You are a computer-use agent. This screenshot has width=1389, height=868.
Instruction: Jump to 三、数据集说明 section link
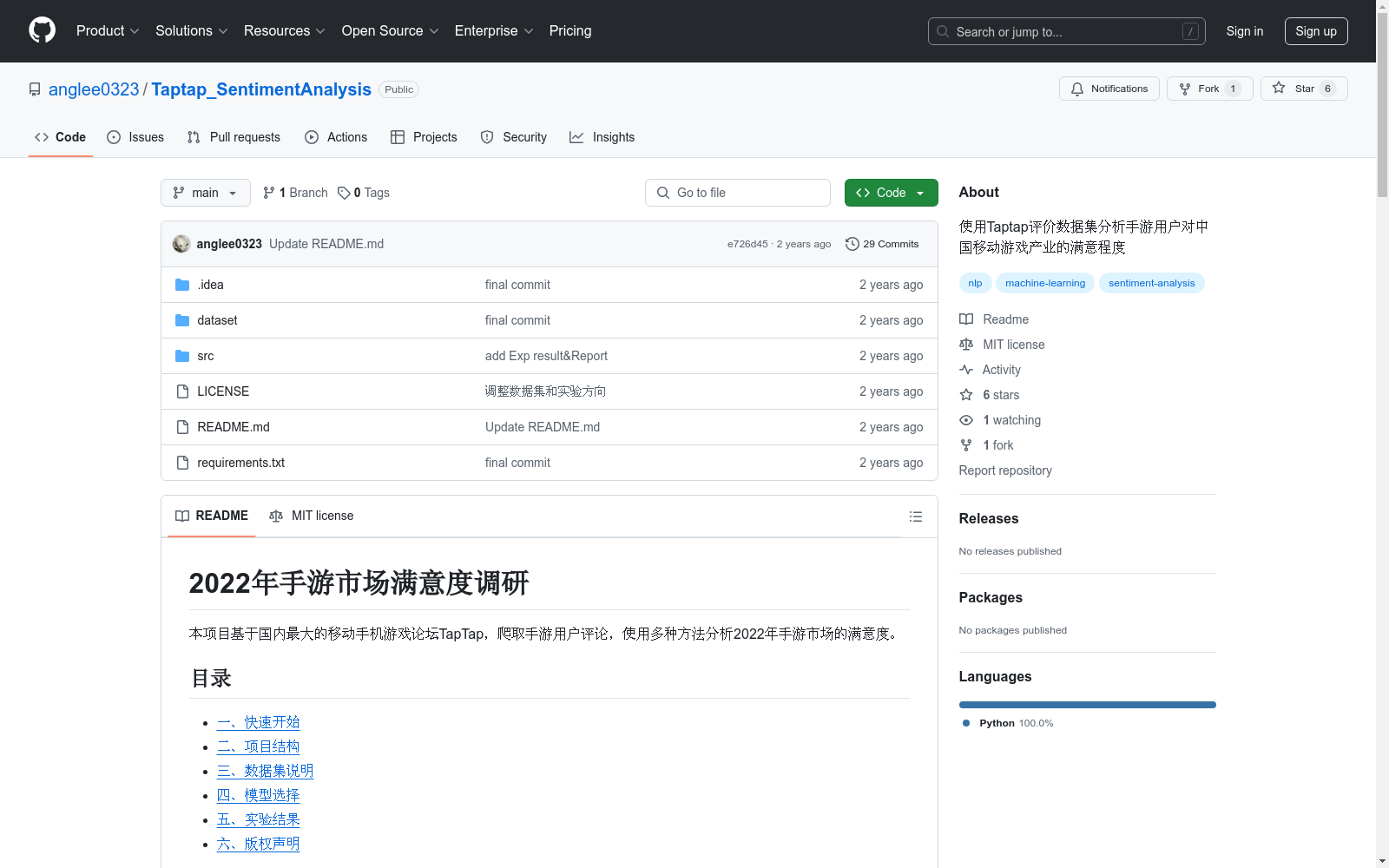coord(266,771)
